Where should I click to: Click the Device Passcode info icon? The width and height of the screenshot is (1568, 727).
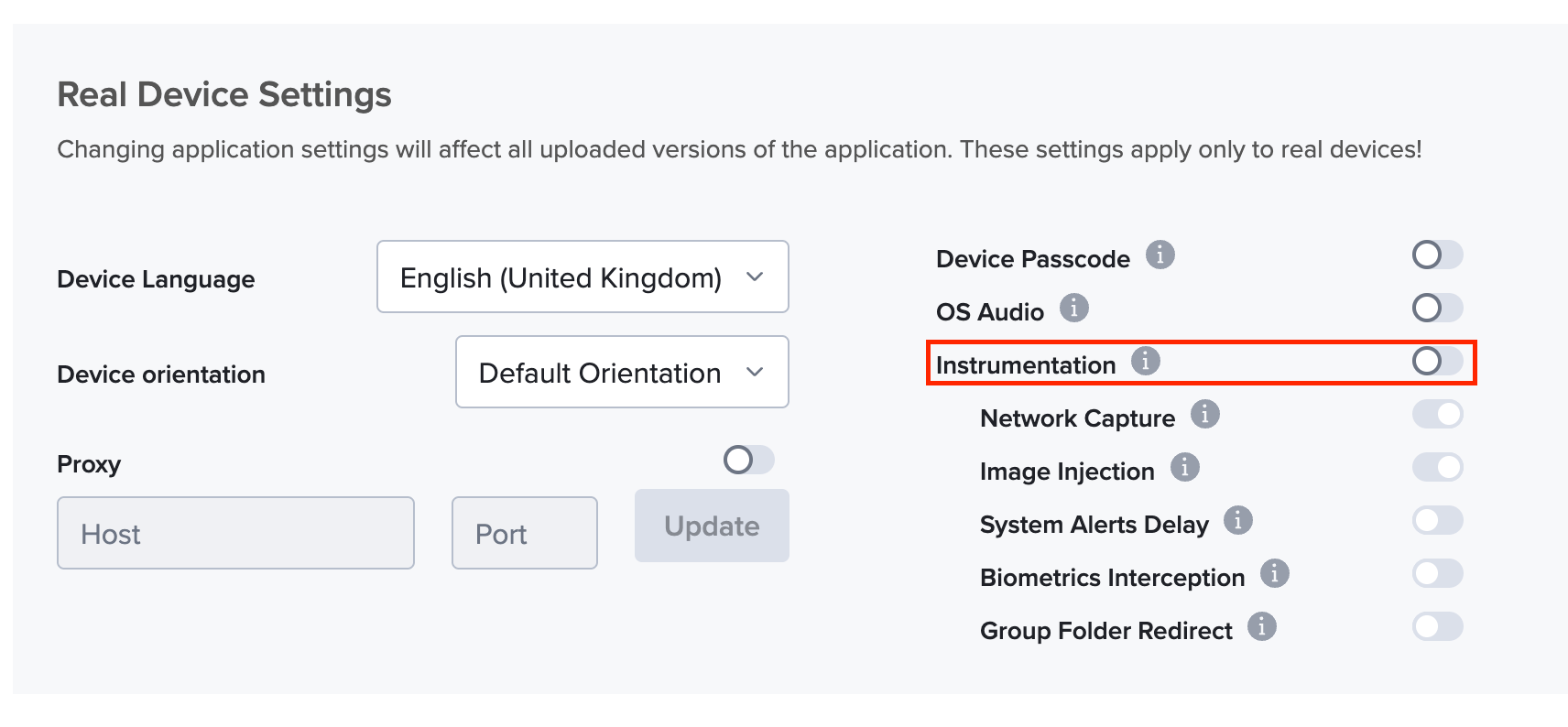click(1160, 255)
